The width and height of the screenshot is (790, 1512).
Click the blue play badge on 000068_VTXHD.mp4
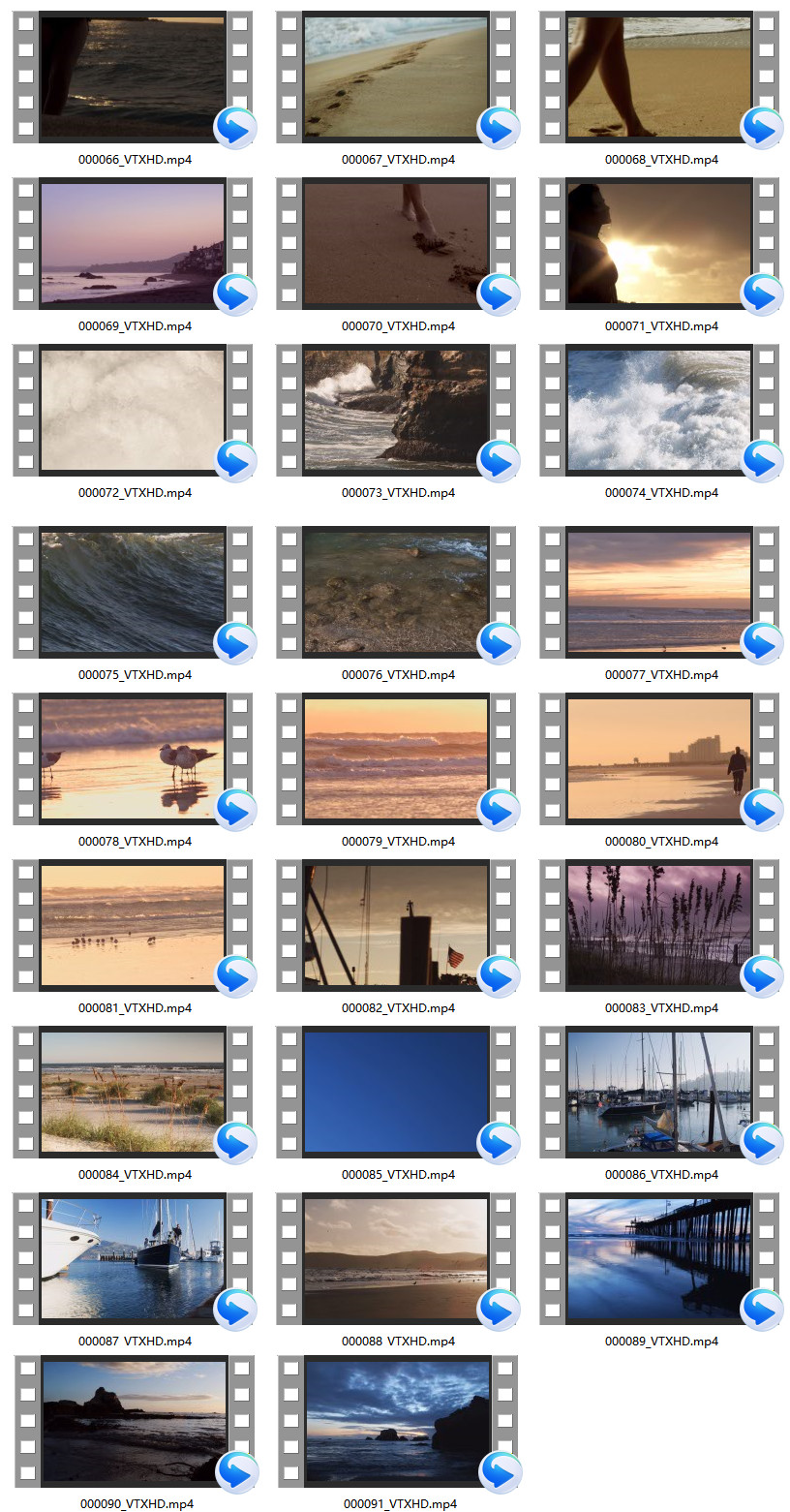point(762,128)
